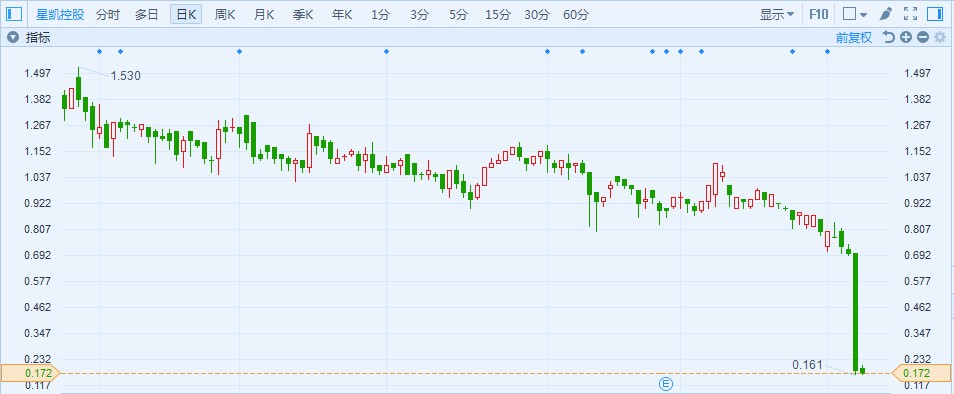Zoom in the chart with plus icon

click(906, 38)
